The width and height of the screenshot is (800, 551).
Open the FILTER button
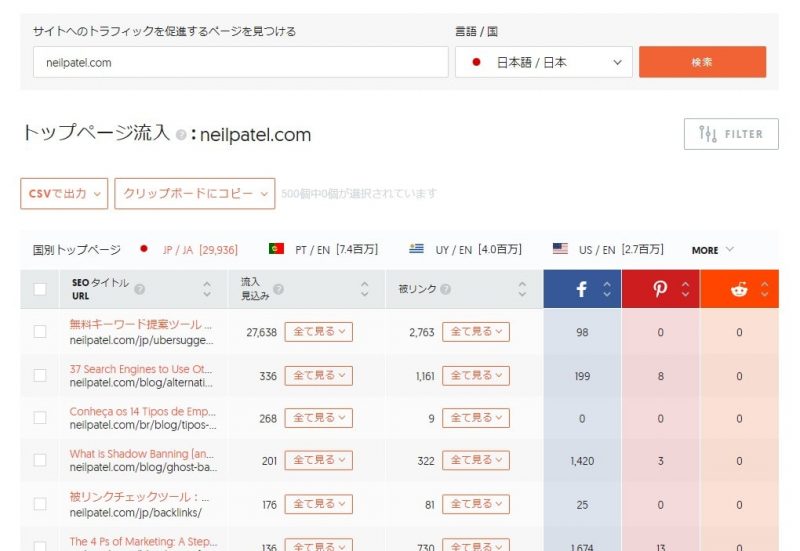731,134
